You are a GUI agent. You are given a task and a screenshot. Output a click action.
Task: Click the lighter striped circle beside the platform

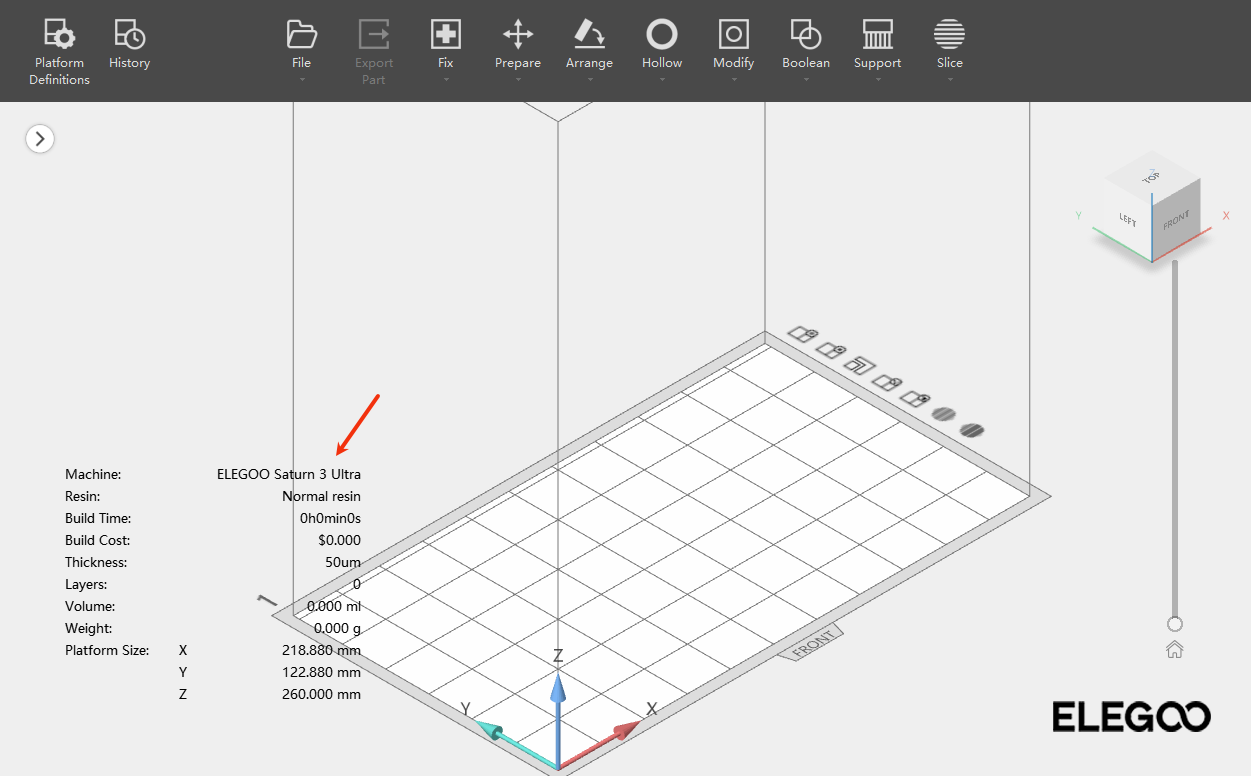tap(943, 413)
